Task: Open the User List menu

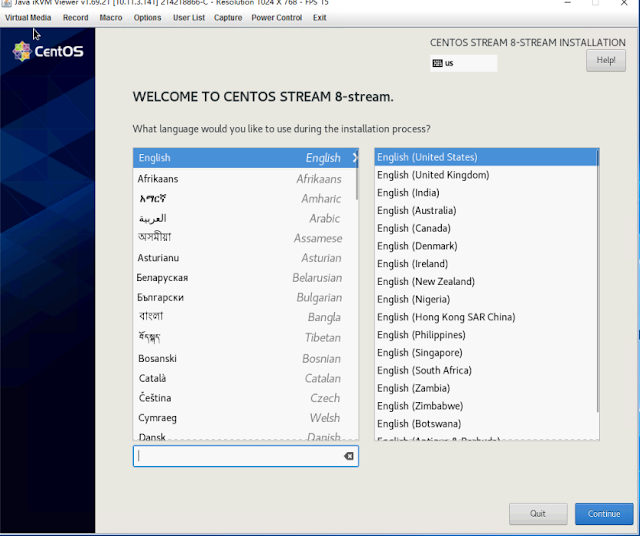Action: point(189,18)
